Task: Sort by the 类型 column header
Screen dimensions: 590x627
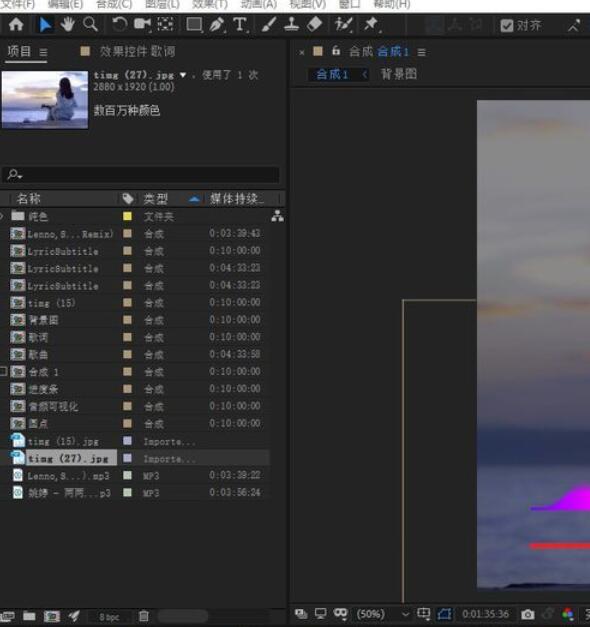Action: click(156, 199)
